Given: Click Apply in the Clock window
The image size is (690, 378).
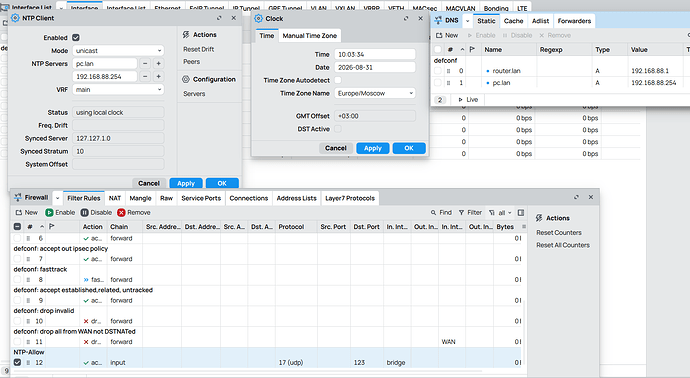Looking at the screenshot, I should pos(373,148).
